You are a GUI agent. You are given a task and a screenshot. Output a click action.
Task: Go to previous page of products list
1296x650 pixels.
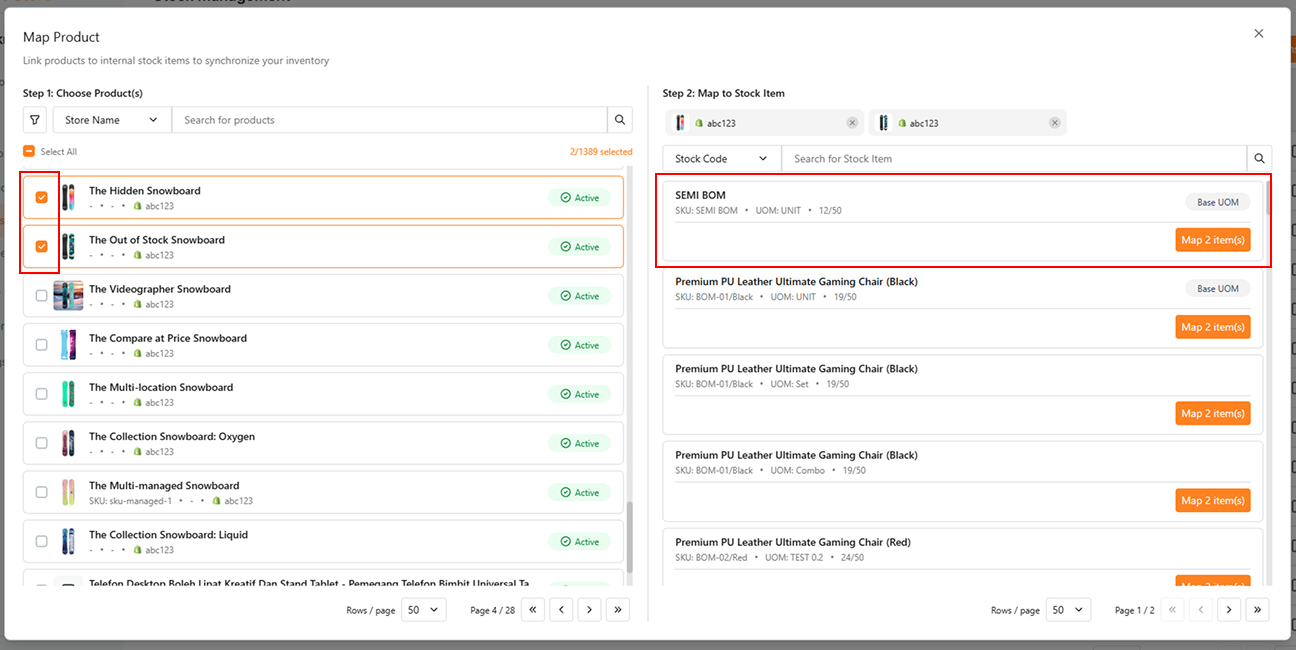561,610
